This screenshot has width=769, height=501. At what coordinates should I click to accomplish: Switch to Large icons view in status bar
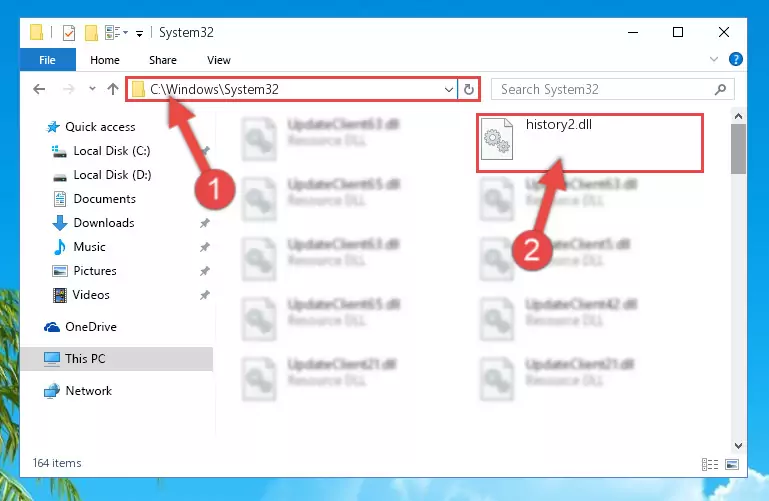pyautogui.click(x=732, y=464)
